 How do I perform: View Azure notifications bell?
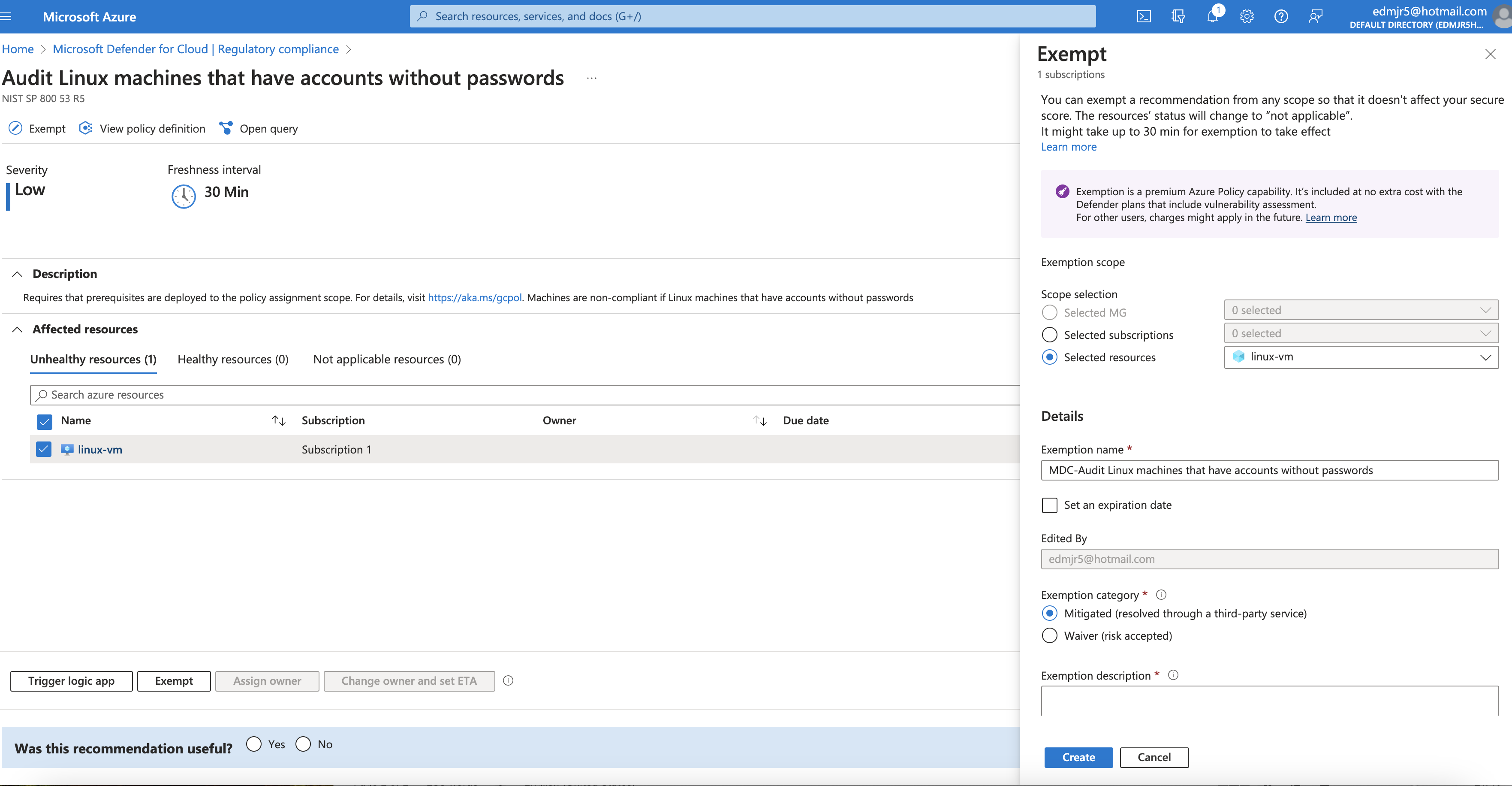[x=1213, y=16]
